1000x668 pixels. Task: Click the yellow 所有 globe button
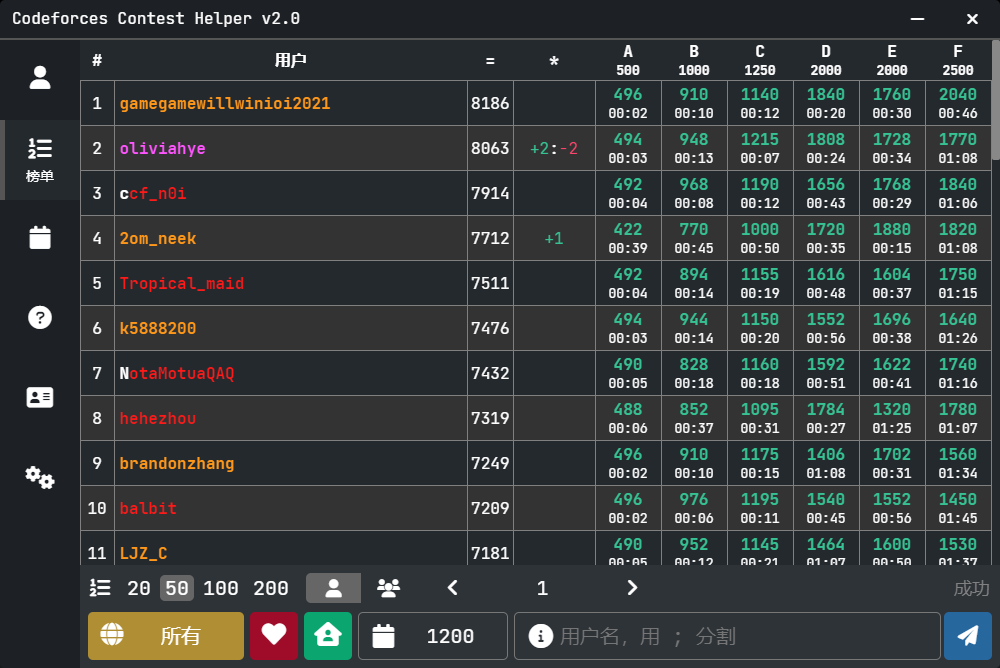pyautogui.click(x=166, y=636)
